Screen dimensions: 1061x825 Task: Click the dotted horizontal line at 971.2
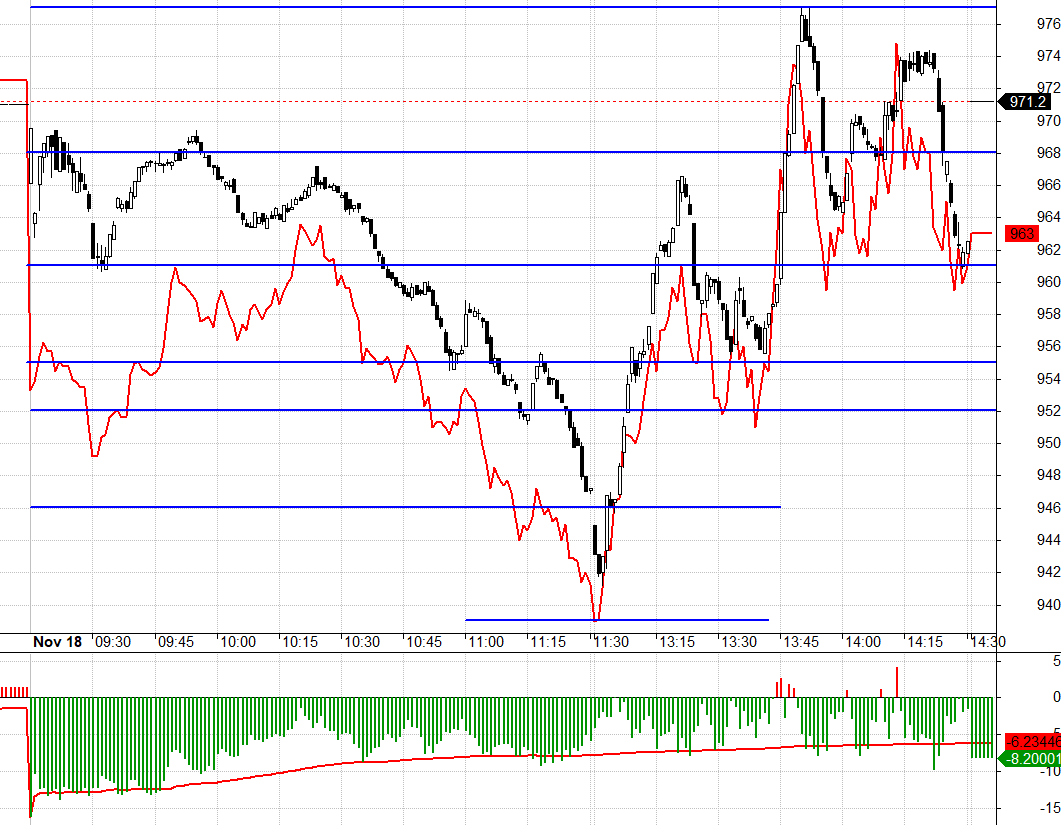pos(500,102)
